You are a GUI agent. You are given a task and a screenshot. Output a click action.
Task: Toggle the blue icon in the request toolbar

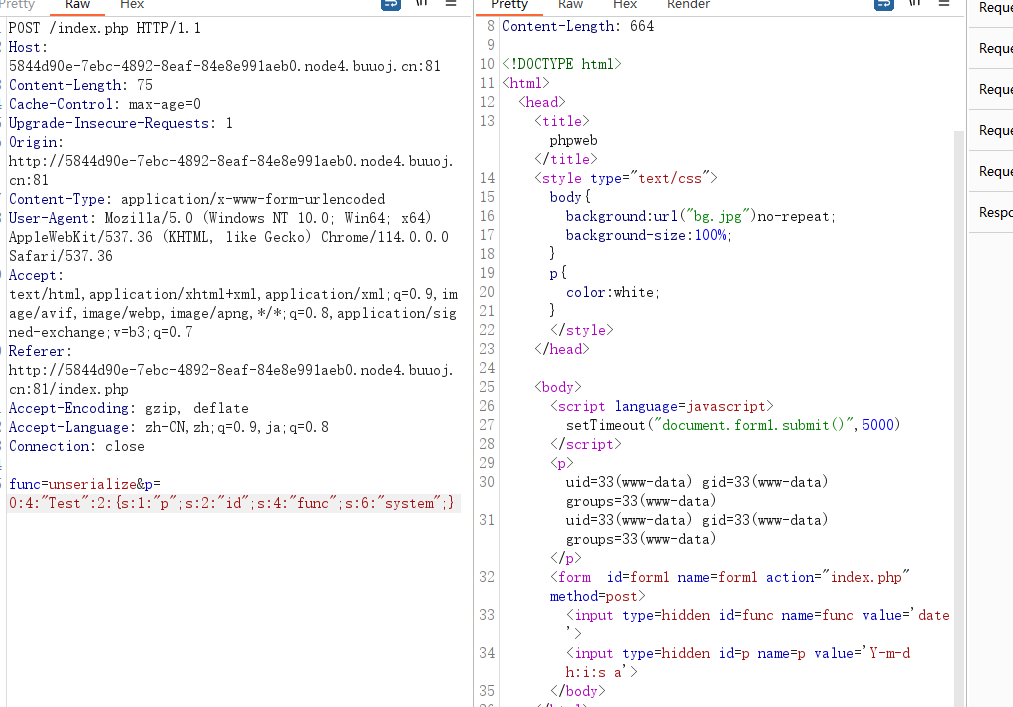[x=390, y=4]
